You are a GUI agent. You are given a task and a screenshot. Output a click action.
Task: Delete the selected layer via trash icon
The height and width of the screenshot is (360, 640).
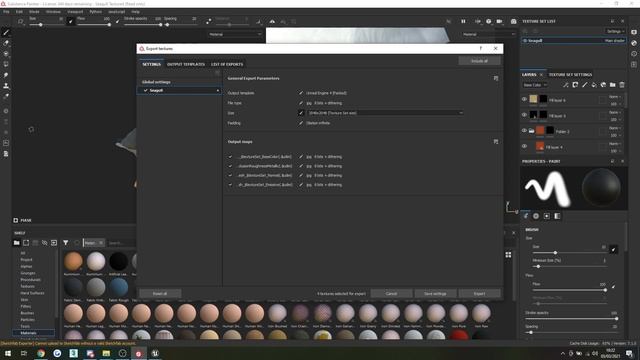[622, 85]
